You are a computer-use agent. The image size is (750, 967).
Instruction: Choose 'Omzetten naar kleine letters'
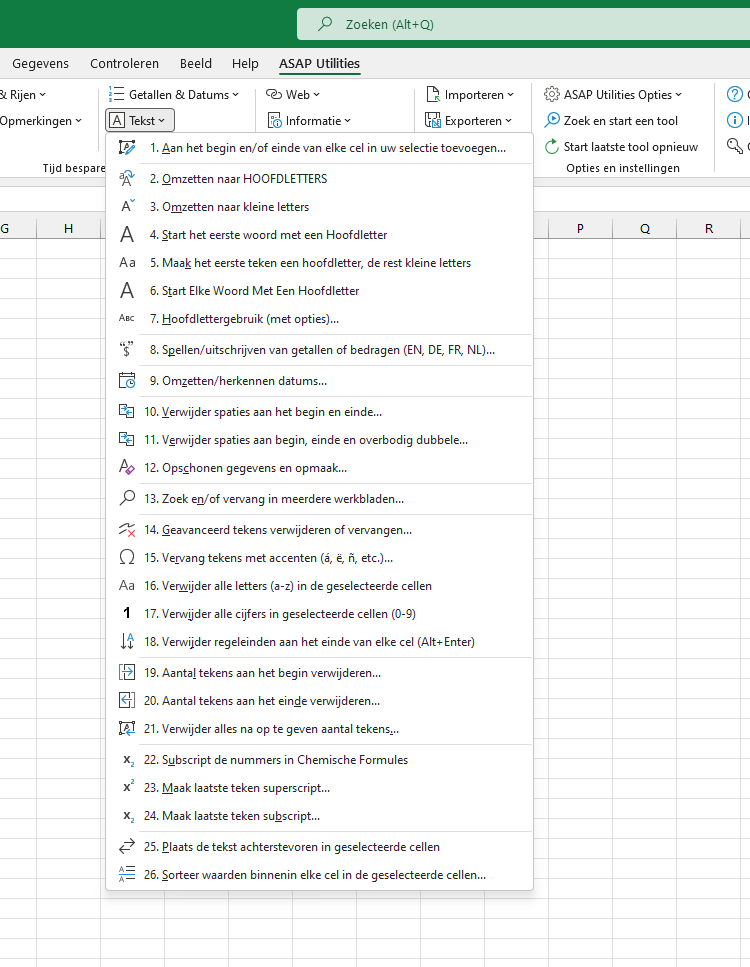(319, 207)
